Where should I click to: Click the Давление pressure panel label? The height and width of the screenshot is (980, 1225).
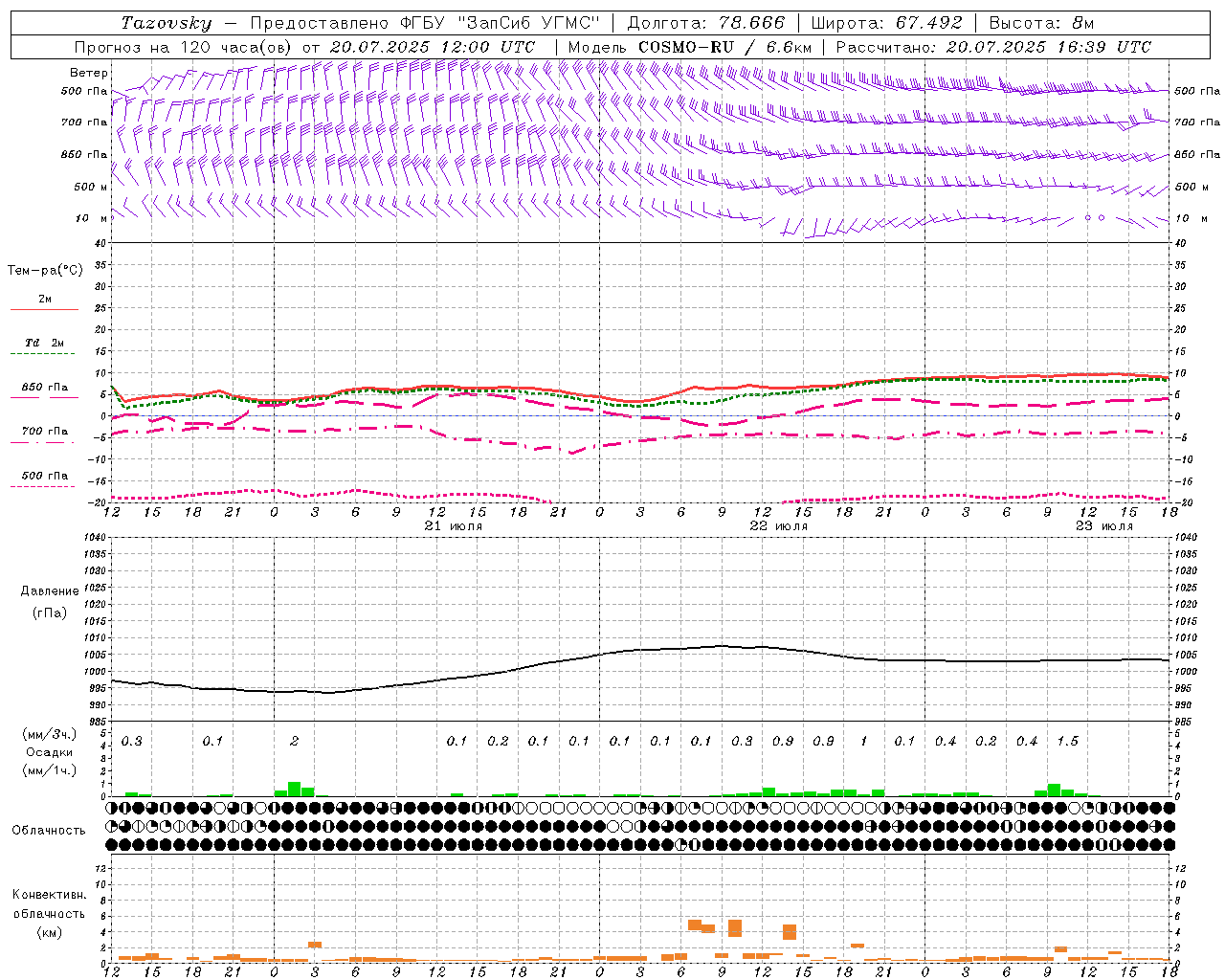(x=50, y=591)
